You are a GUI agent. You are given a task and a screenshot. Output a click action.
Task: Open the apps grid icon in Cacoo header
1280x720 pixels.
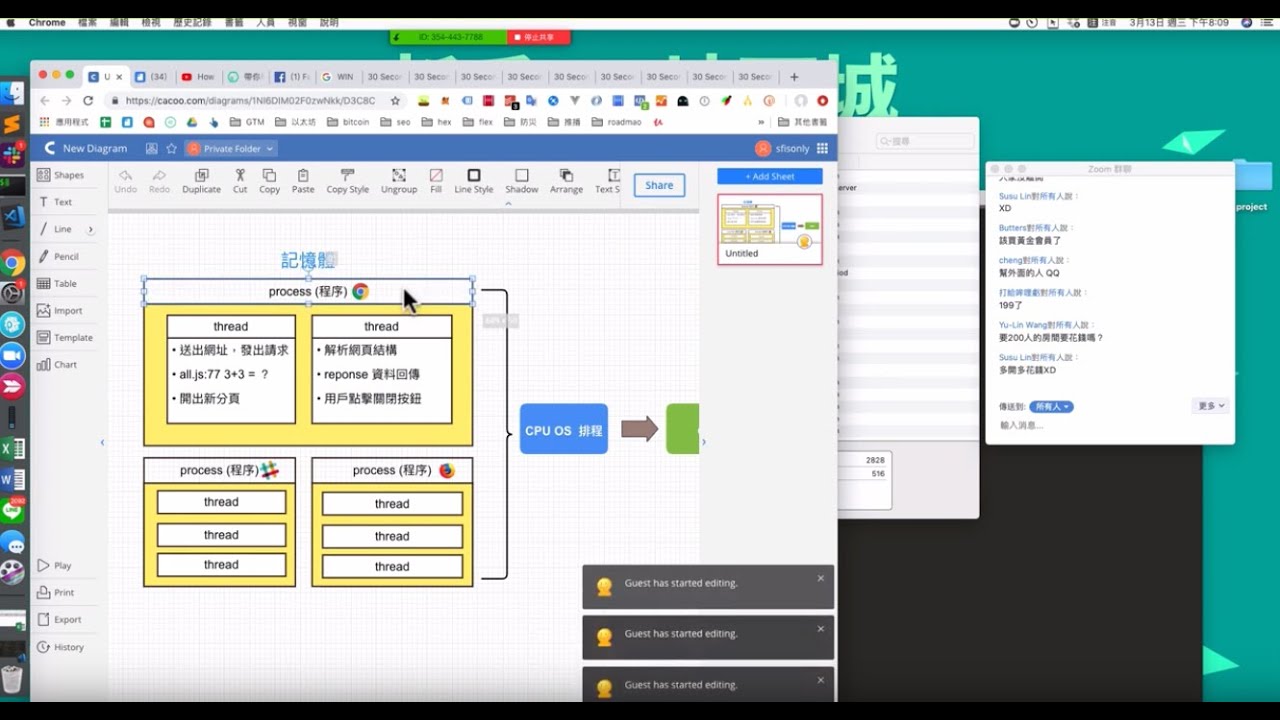pos(823,148)
